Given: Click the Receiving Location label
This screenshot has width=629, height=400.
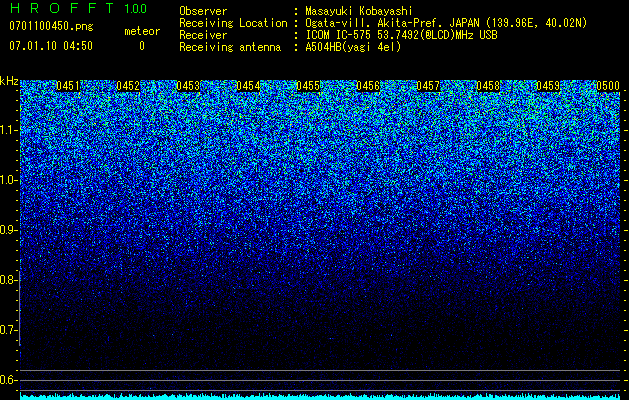Looking at the screenshot, I should tap(233, 23).
